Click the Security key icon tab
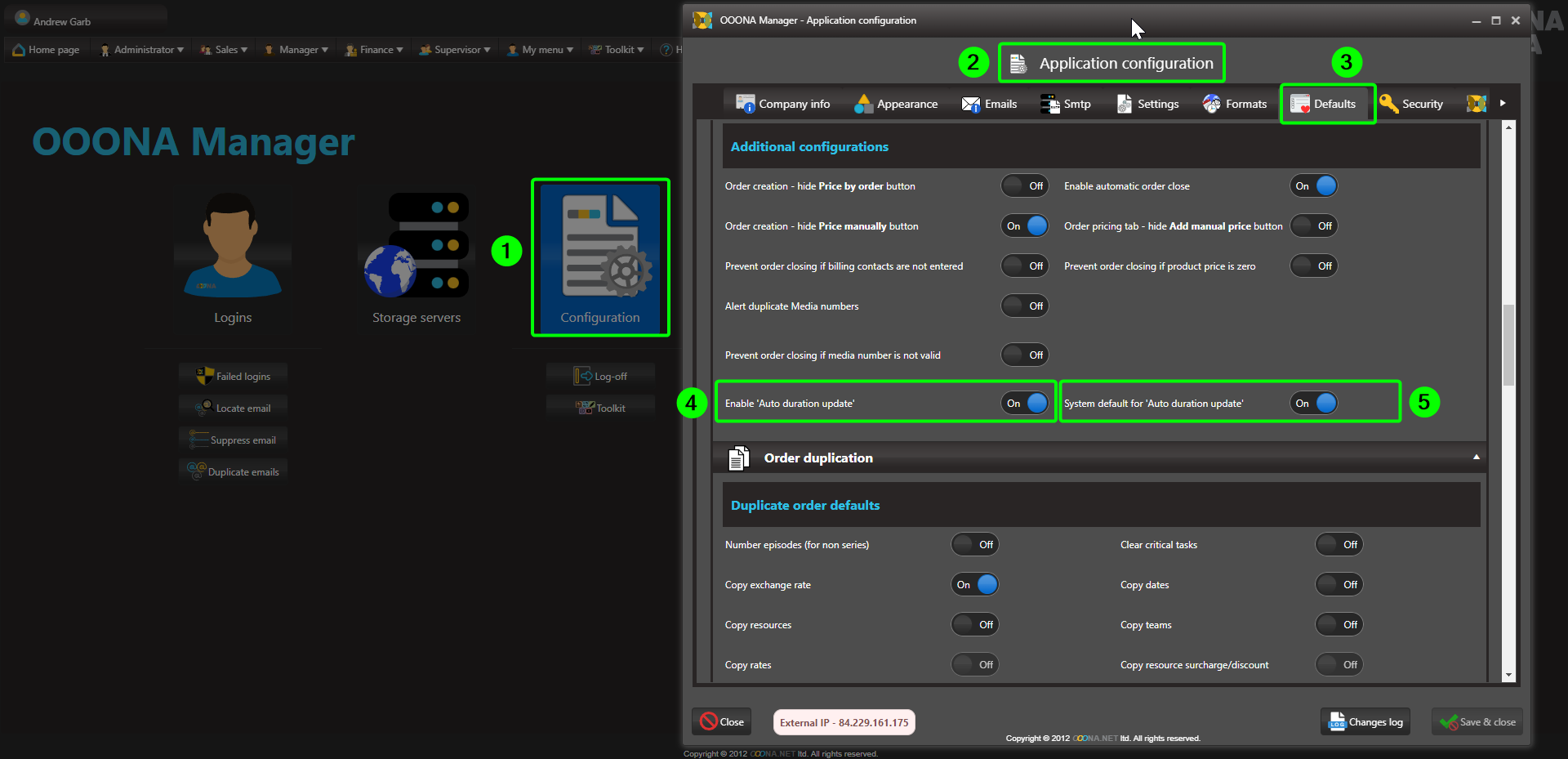The height and width of the screenshot is (759, 1568). (x=1388, y=104)
